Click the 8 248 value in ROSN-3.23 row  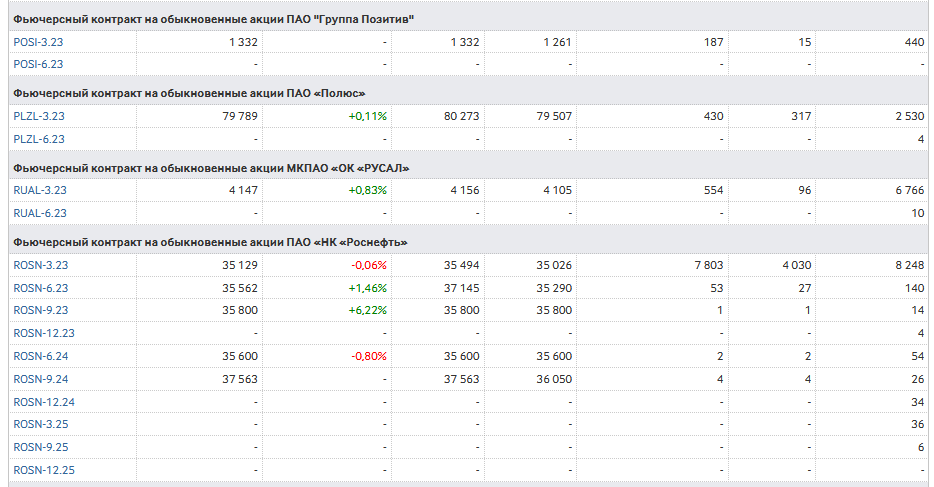coord(910,265)
